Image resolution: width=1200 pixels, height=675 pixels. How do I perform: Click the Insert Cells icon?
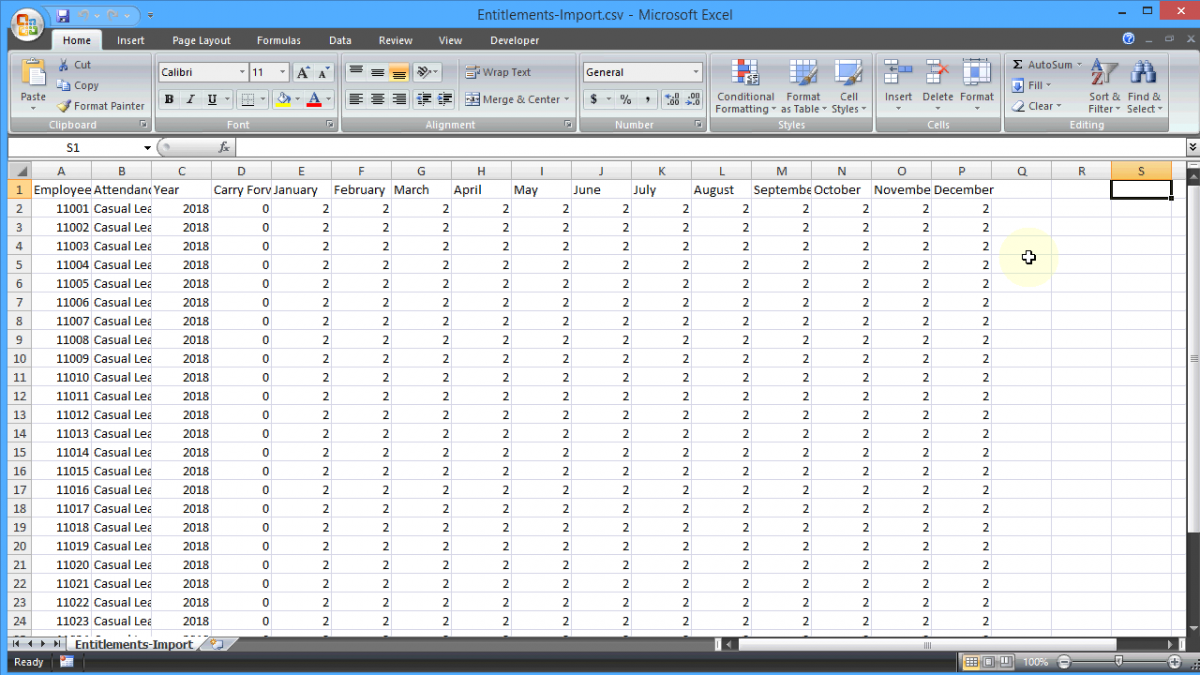898,80
